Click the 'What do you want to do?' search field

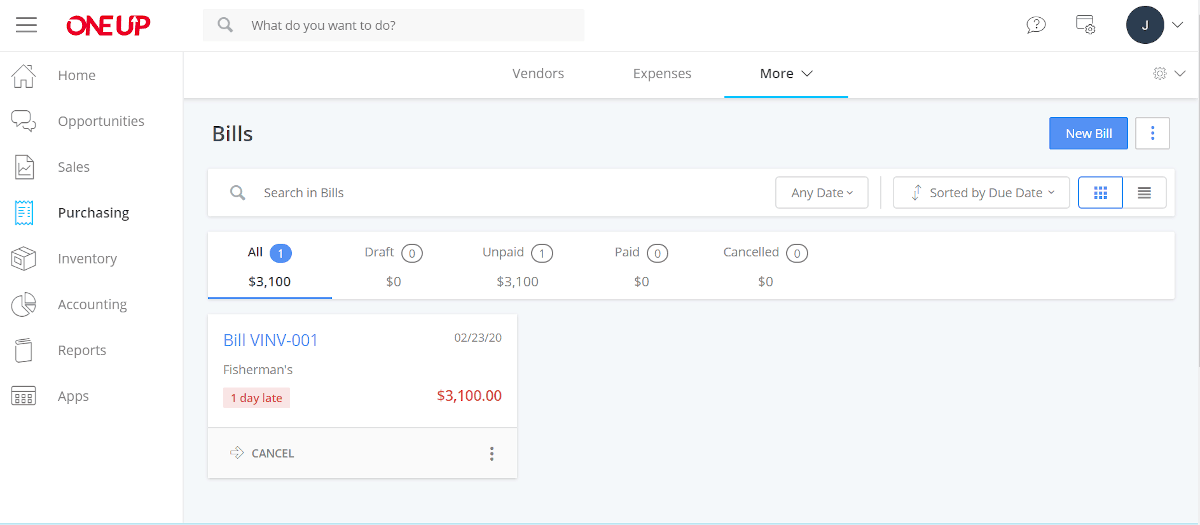(394, 25)
